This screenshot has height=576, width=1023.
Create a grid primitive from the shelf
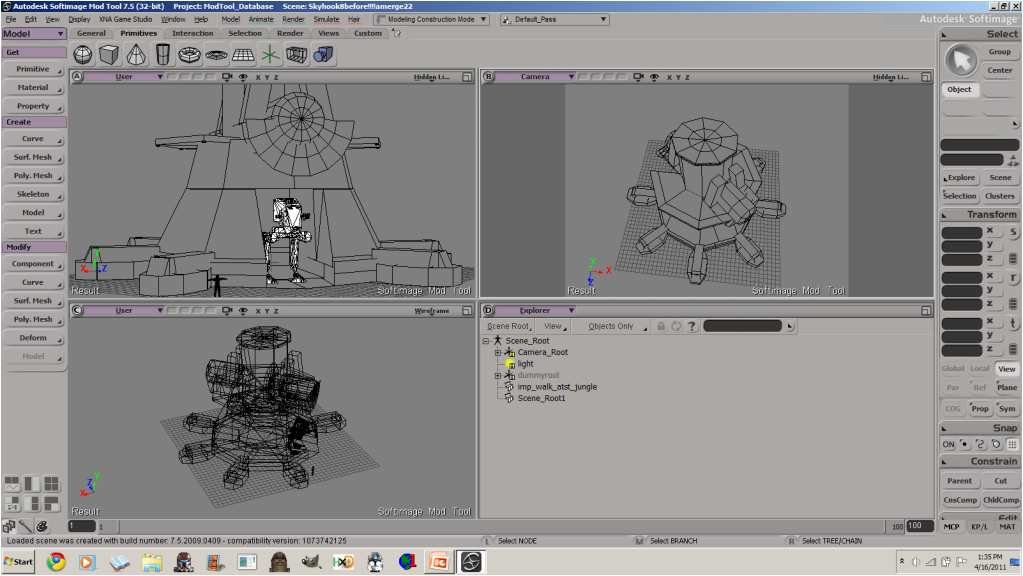coord(243,55)
